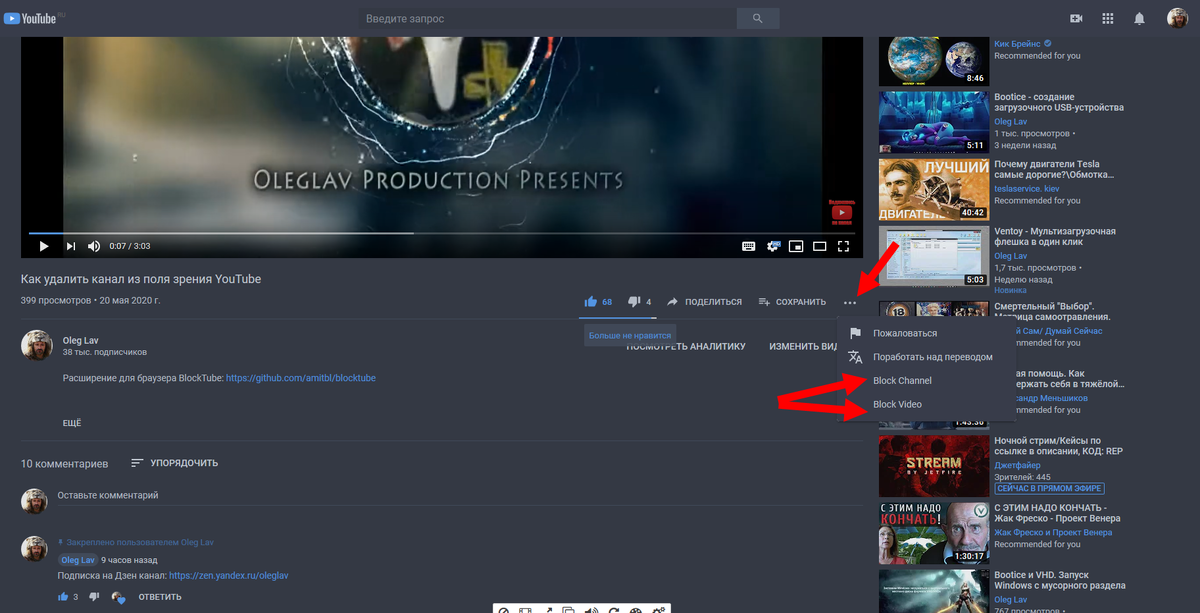Screen dimensions: 1200x613
Task: Seek using the video progress bar
Action: [x=441, y=233]
